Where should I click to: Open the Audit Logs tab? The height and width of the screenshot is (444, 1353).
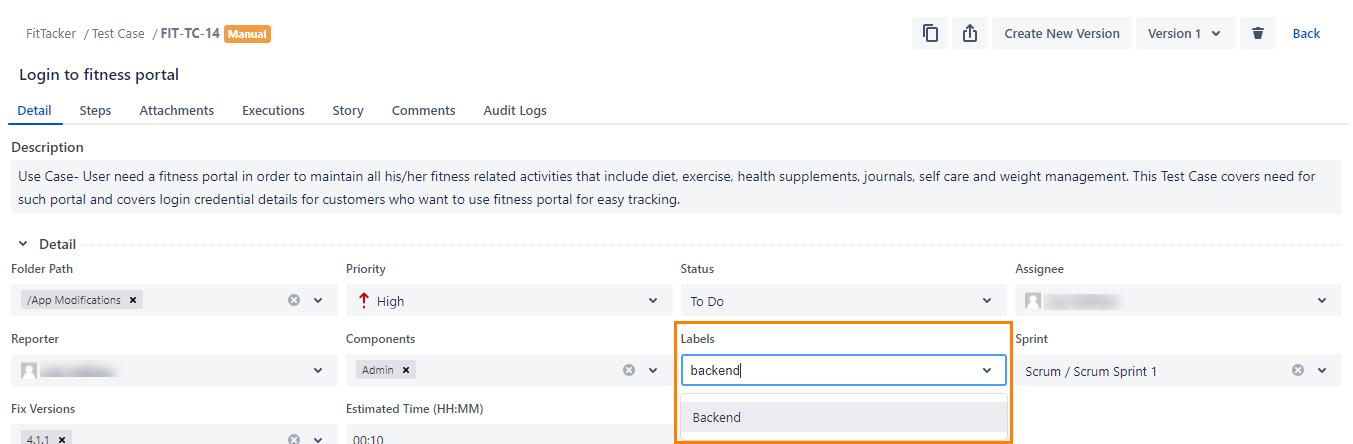(515, 110)
